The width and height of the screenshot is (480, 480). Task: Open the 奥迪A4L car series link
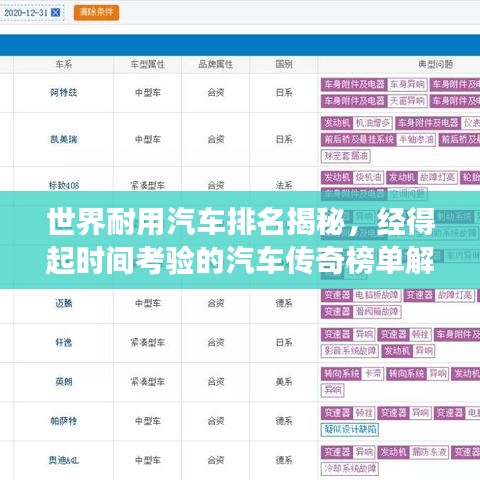(64, 460)
